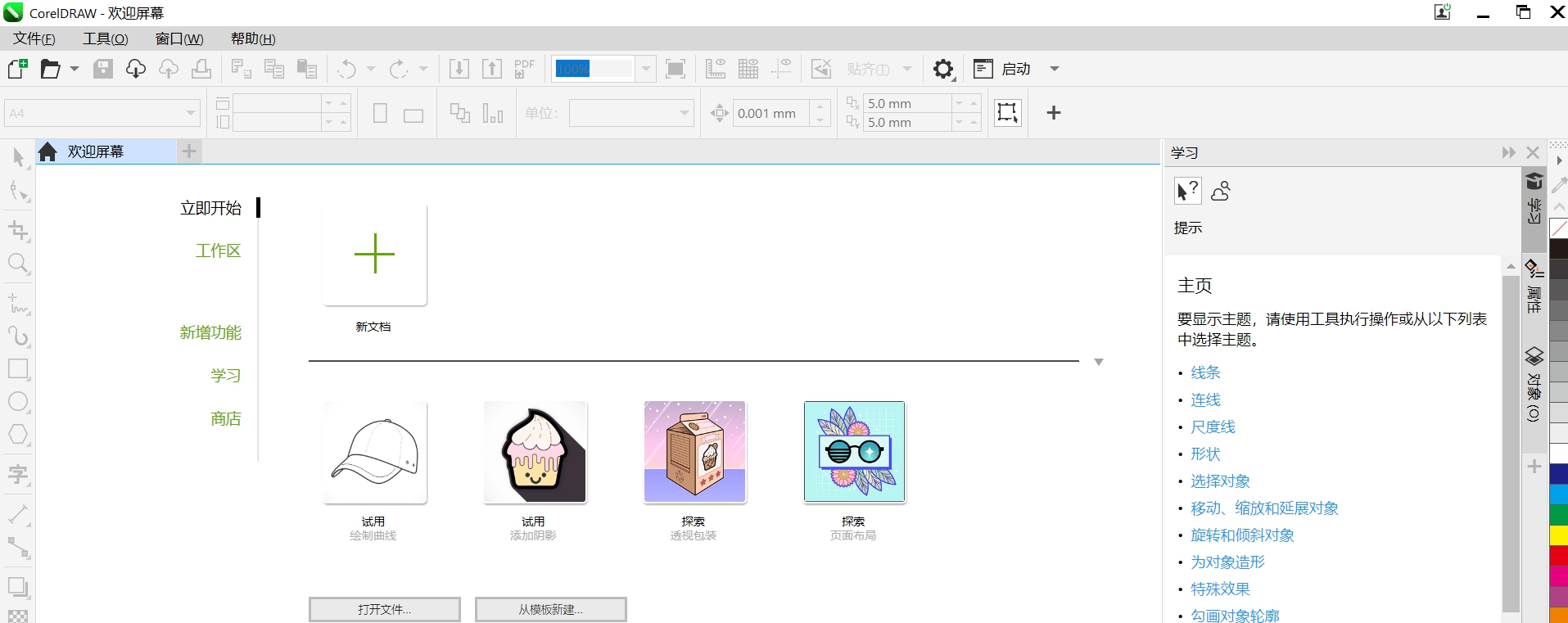Screen dimensions: 1568x623
Task: Click the Open file folder icon
Action: tap(51, 69)
